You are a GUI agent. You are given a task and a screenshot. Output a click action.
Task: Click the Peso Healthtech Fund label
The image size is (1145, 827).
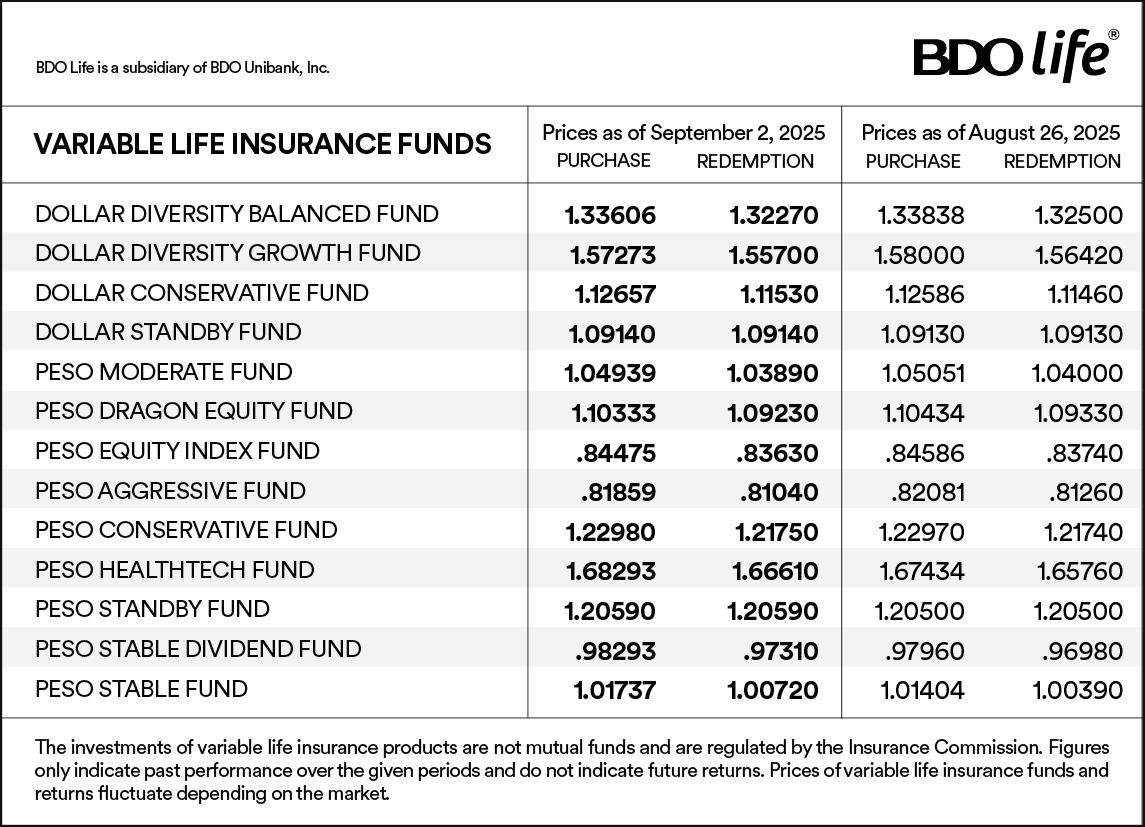(175, 570)
